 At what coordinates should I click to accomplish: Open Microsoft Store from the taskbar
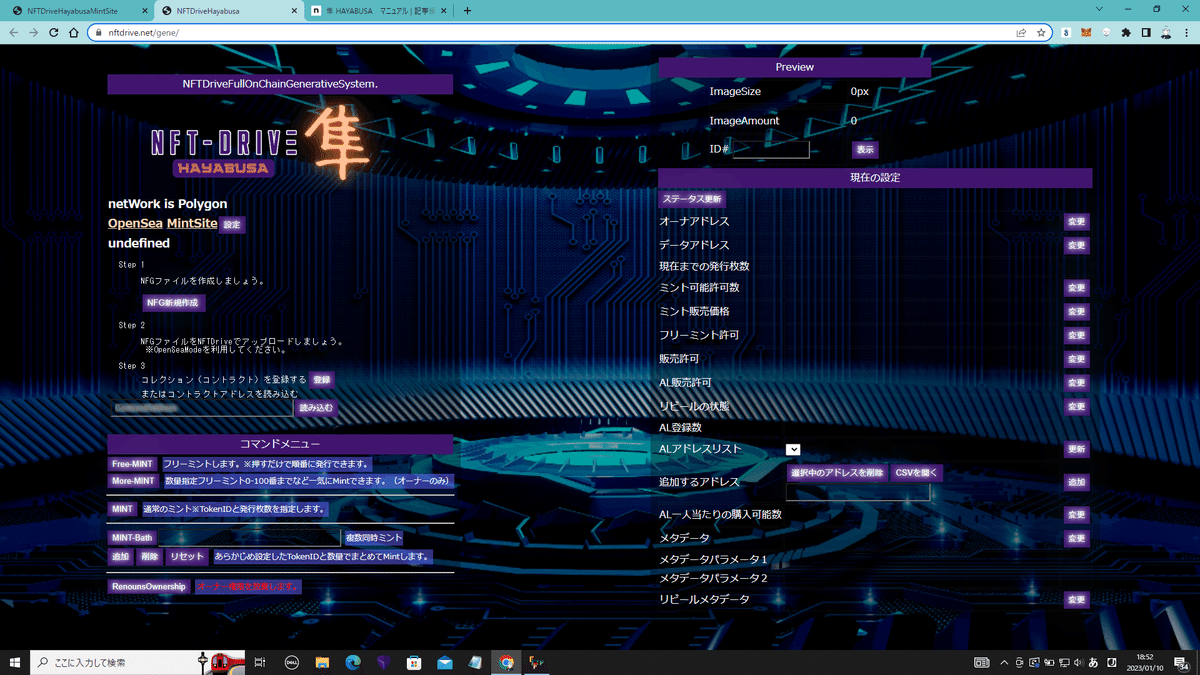tap(414, 662)
